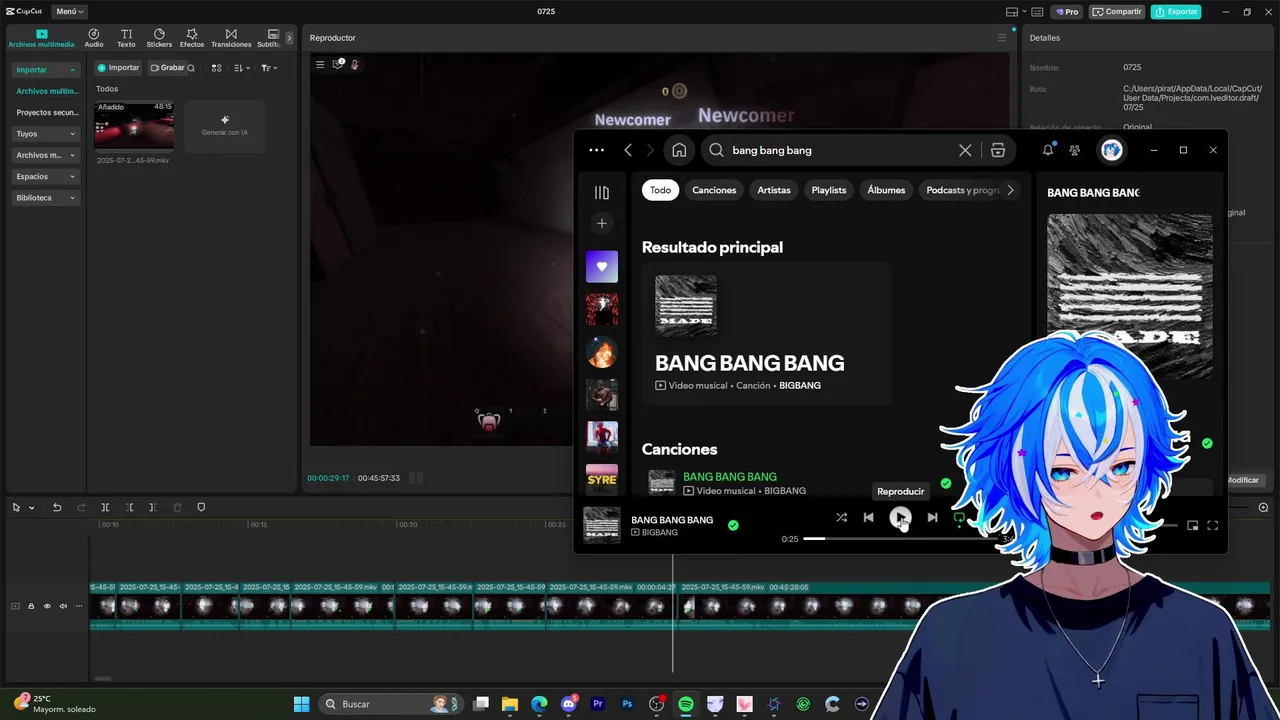
Task: Show more CapCut tool tabs arrow
Action: [289, 38]
